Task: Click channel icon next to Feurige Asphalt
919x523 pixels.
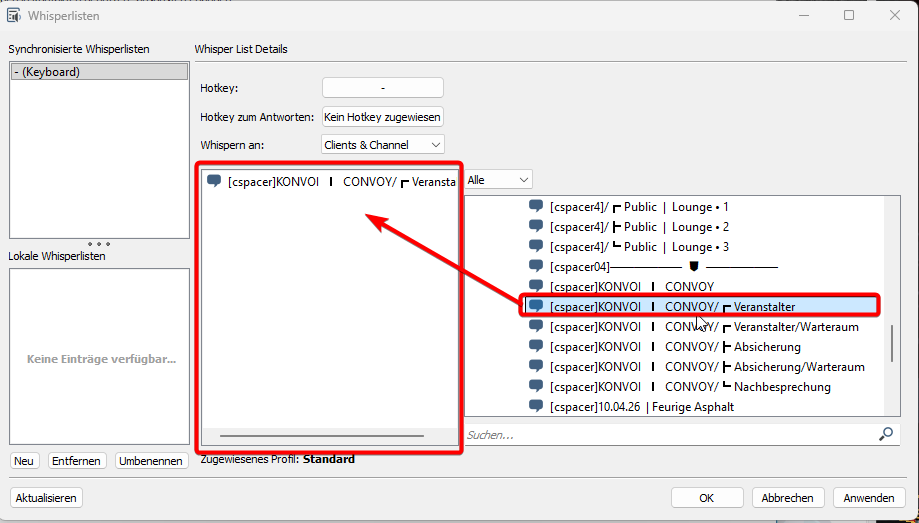Action: click(536, 407)
